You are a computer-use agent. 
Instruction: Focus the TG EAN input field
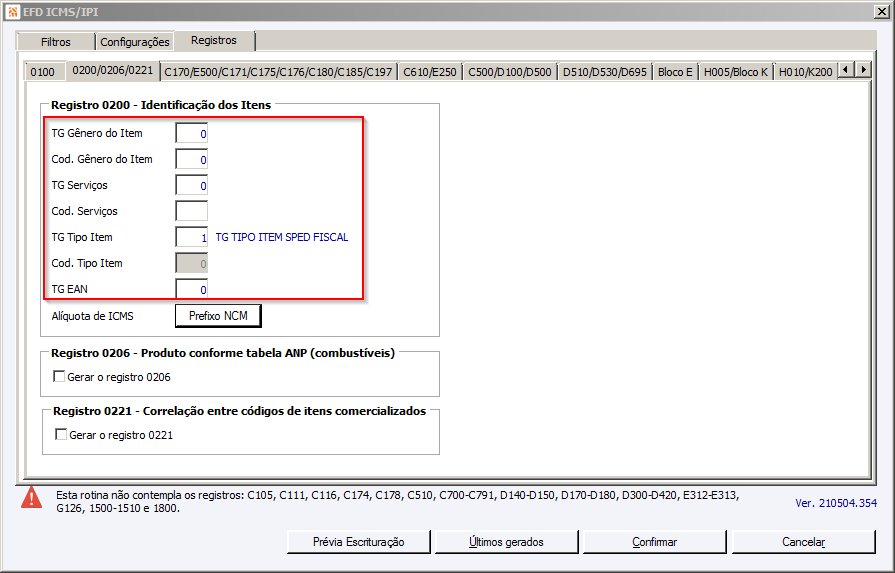tap(191, 289)
